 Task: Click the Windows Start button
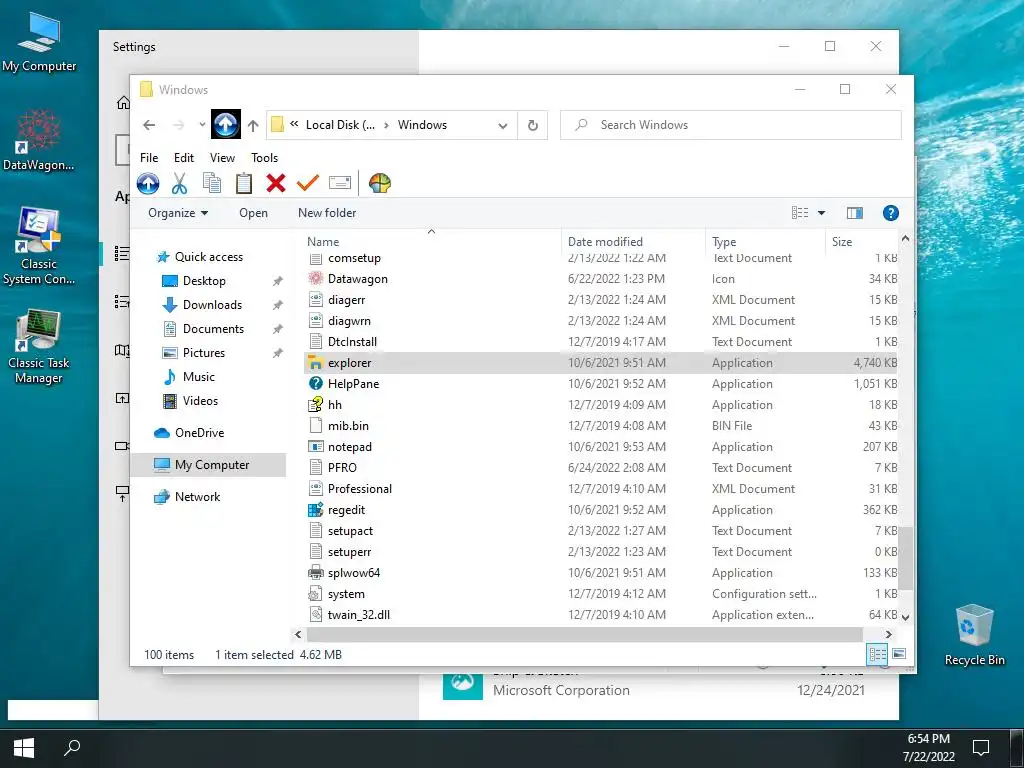(24, 748)
